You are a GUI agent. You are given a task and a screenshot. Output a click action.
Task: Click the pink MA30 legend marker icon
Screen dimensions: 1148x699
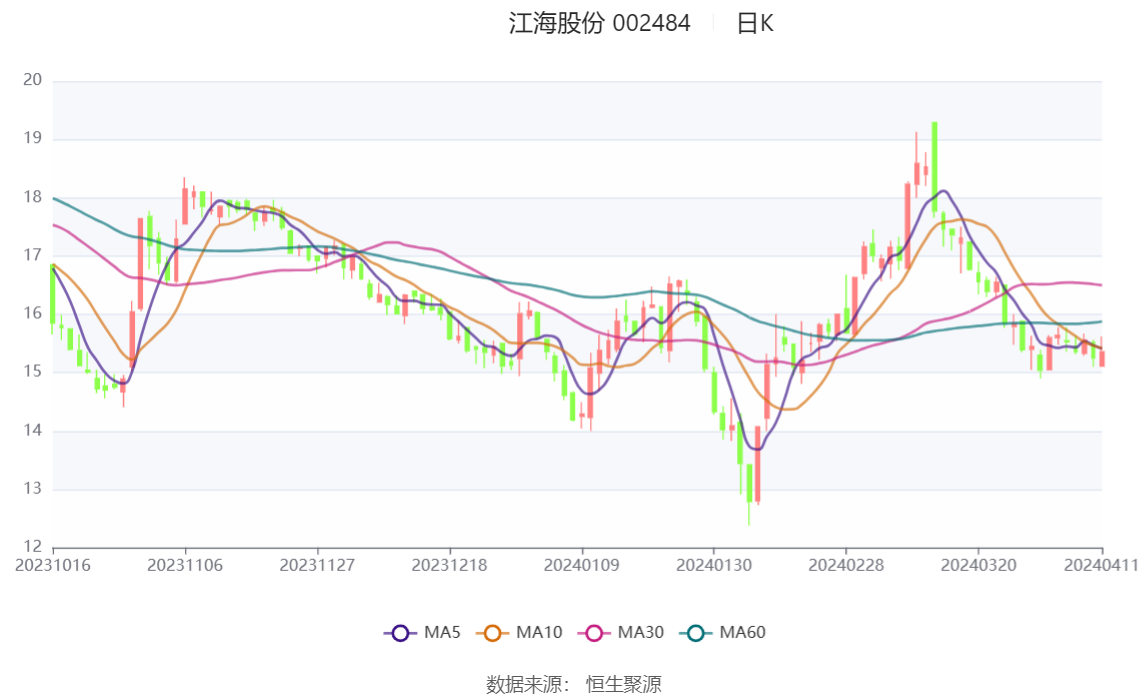(594, 633)
